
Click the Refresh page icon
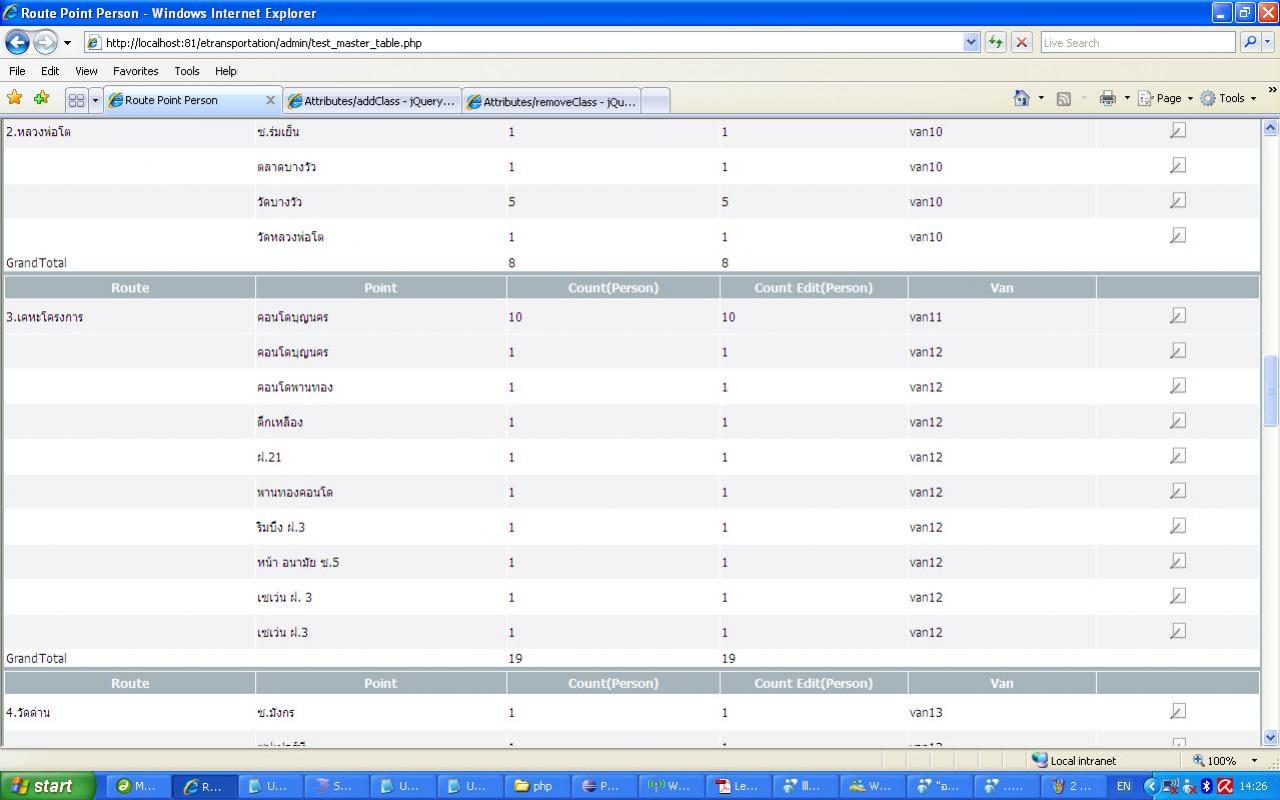995,42
